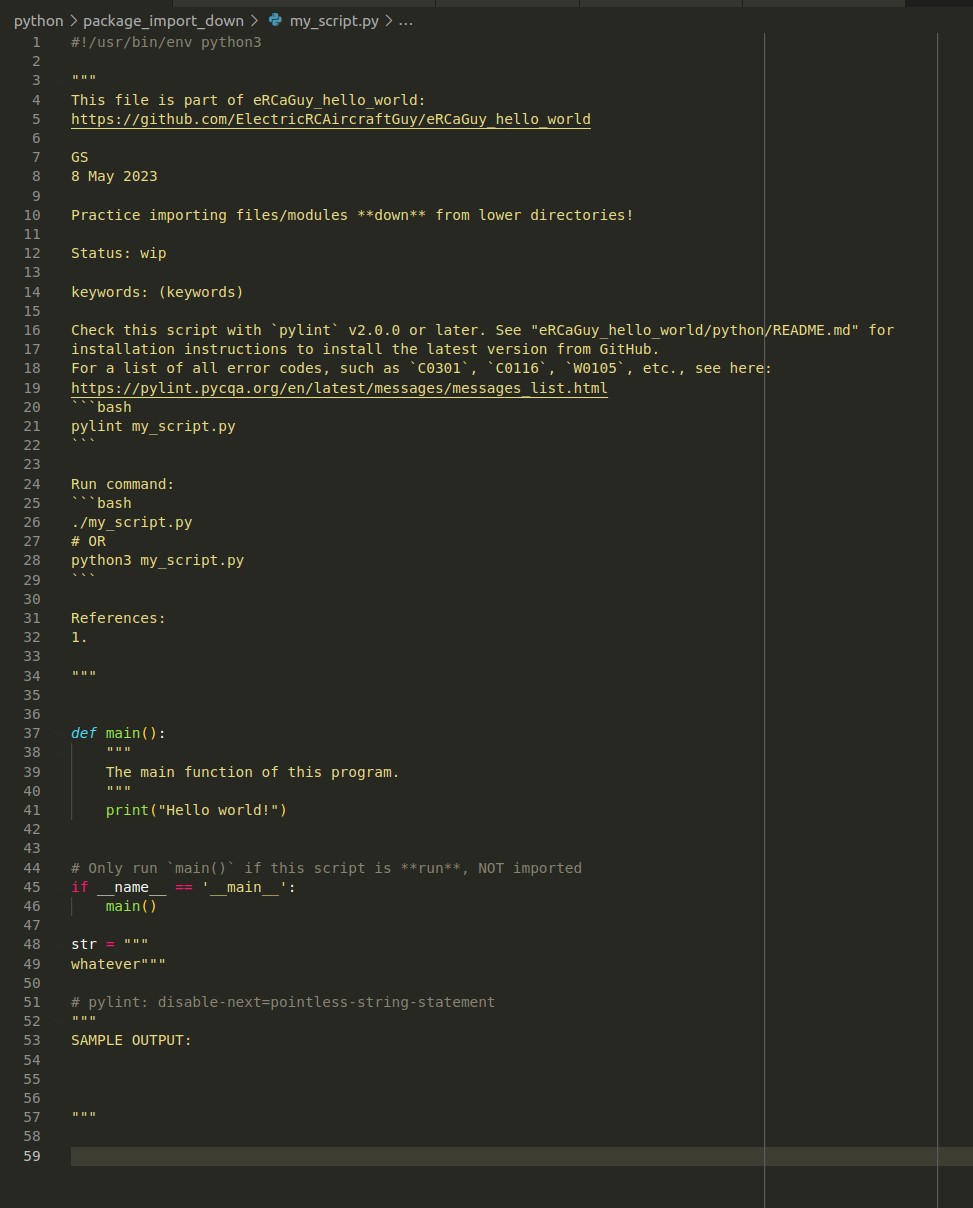Click the 'SAMPLE OUTPUT:' text
The height and width of the screenshot is (1208, 973).
click(x=131, y=1040)
